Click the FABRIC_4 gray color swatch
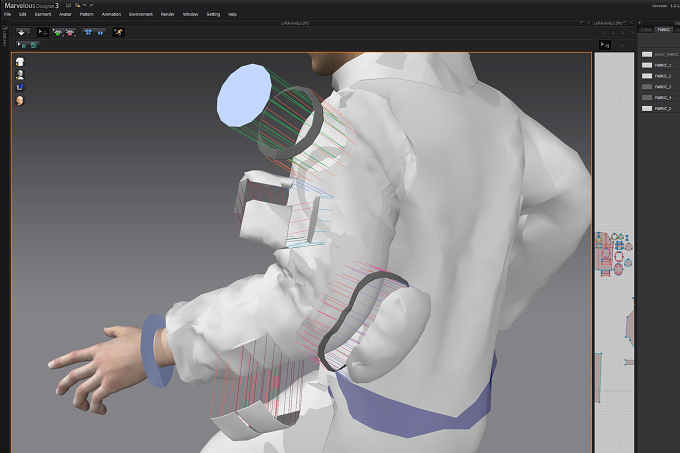Viewport: 680px width, 453px height. click(x=647, y=98)
